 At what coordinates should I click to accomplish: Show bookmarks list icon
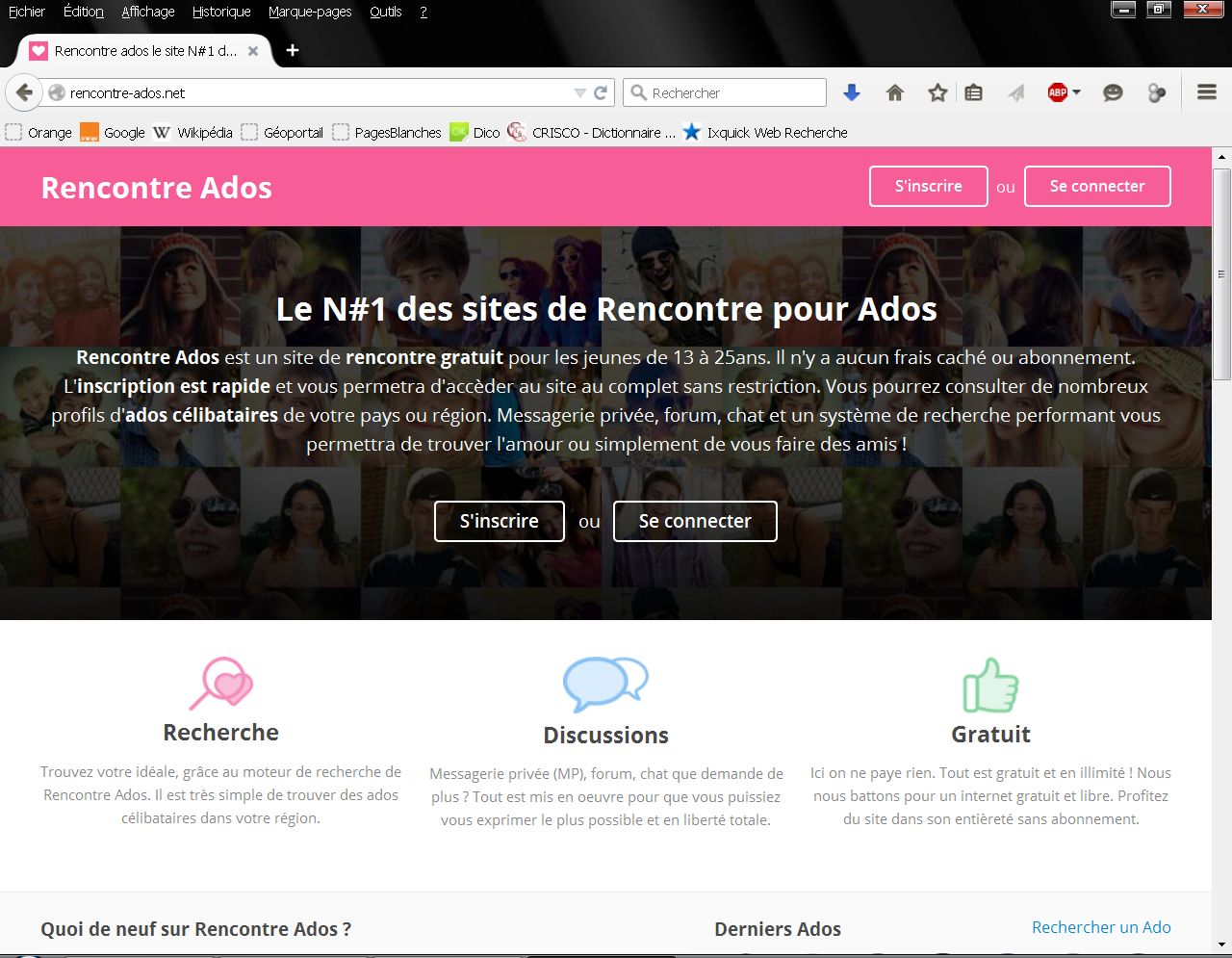click(x=974, y=92)
